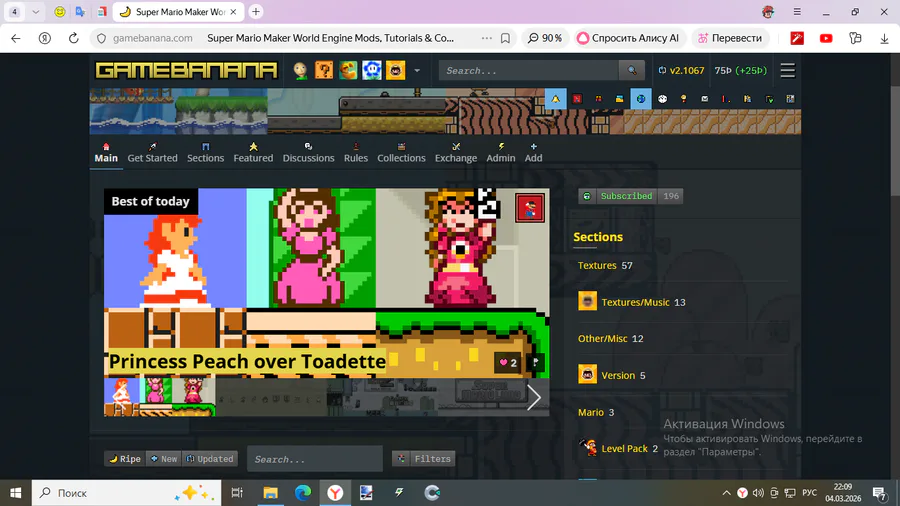Open the Featured tab
This screenshot has width=900, height=506.
(253, 153)
